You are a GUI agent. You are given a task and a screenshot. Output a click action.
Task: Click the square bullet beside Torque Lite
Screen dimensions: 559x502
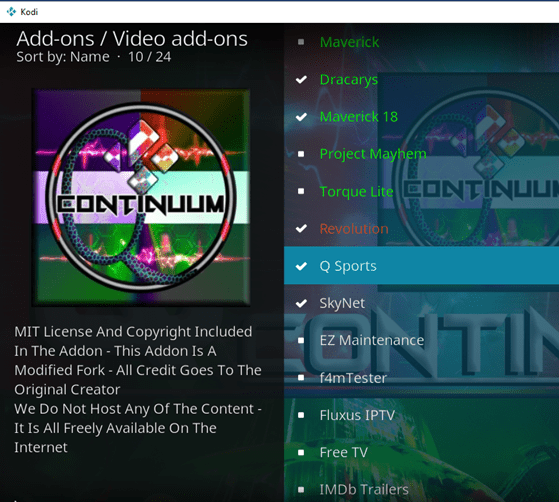[301, 191]
